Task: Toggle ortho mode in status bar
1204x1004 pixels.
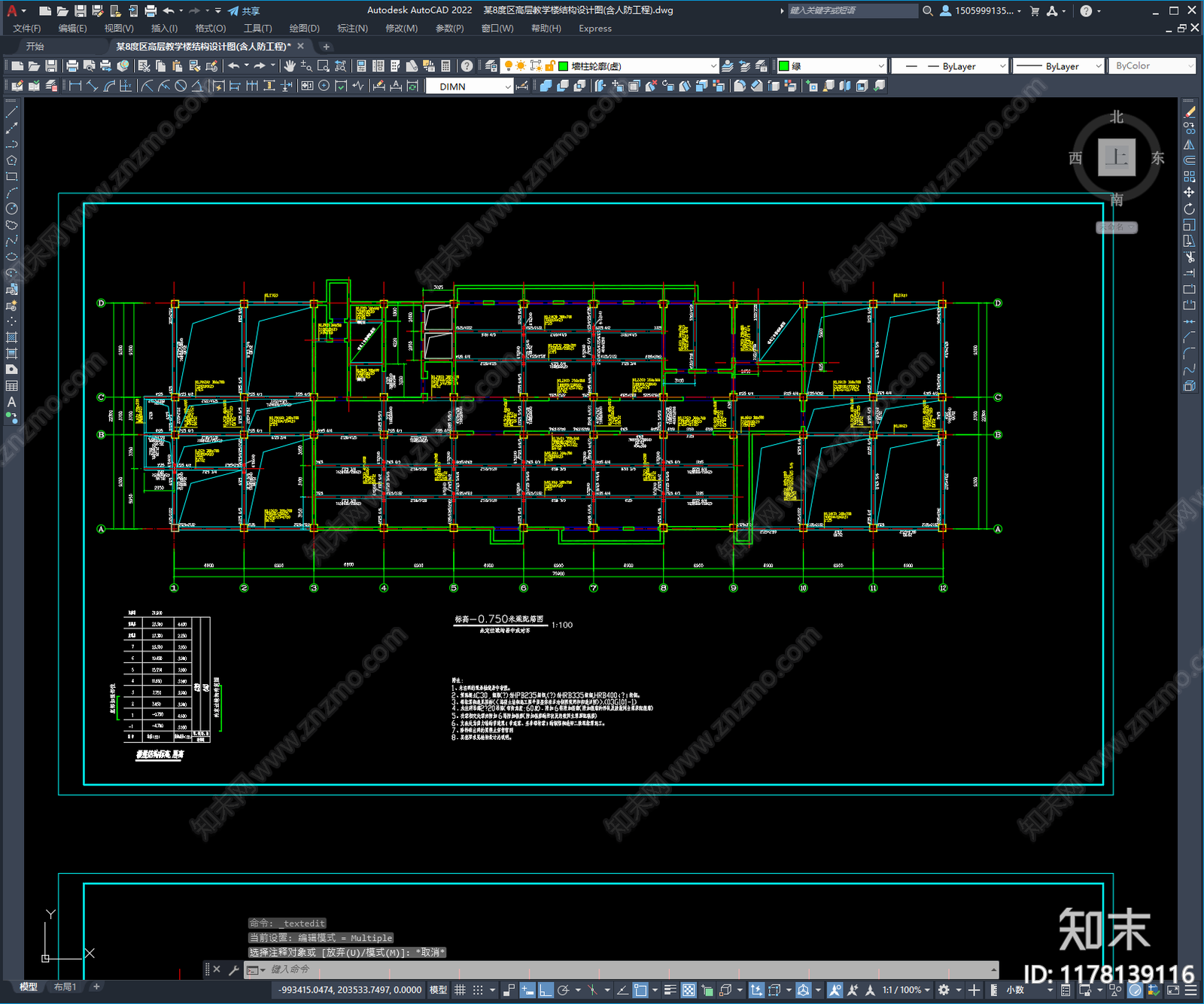Action: tap(546, 990)
